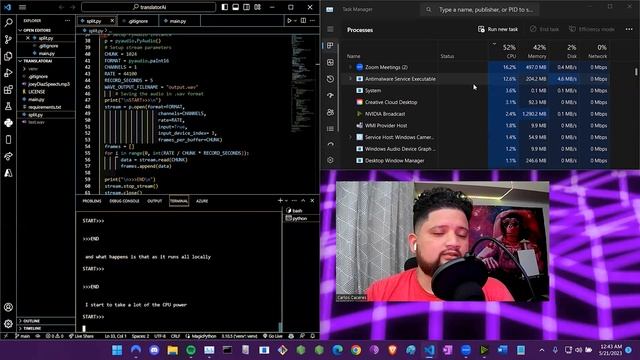Click Efficiency mode button

591,29
